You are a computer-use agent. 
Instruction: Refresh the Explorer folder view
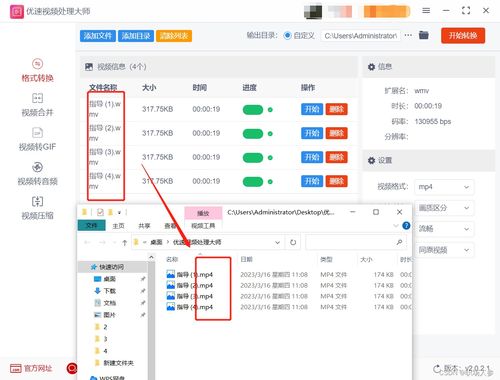[293, 242]
